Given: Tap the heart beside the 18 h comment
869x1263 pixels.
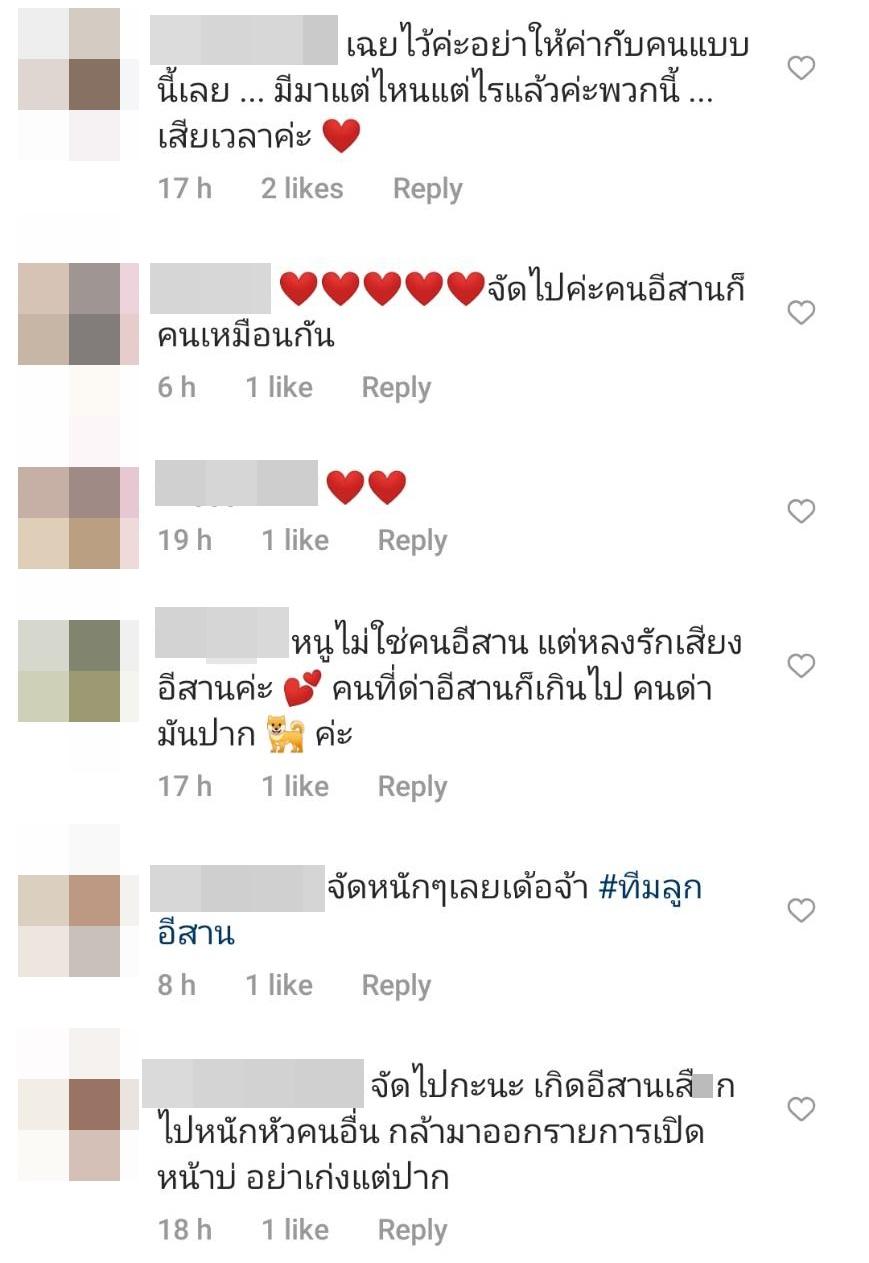Looking at the screenshot, I should 801,1109.
